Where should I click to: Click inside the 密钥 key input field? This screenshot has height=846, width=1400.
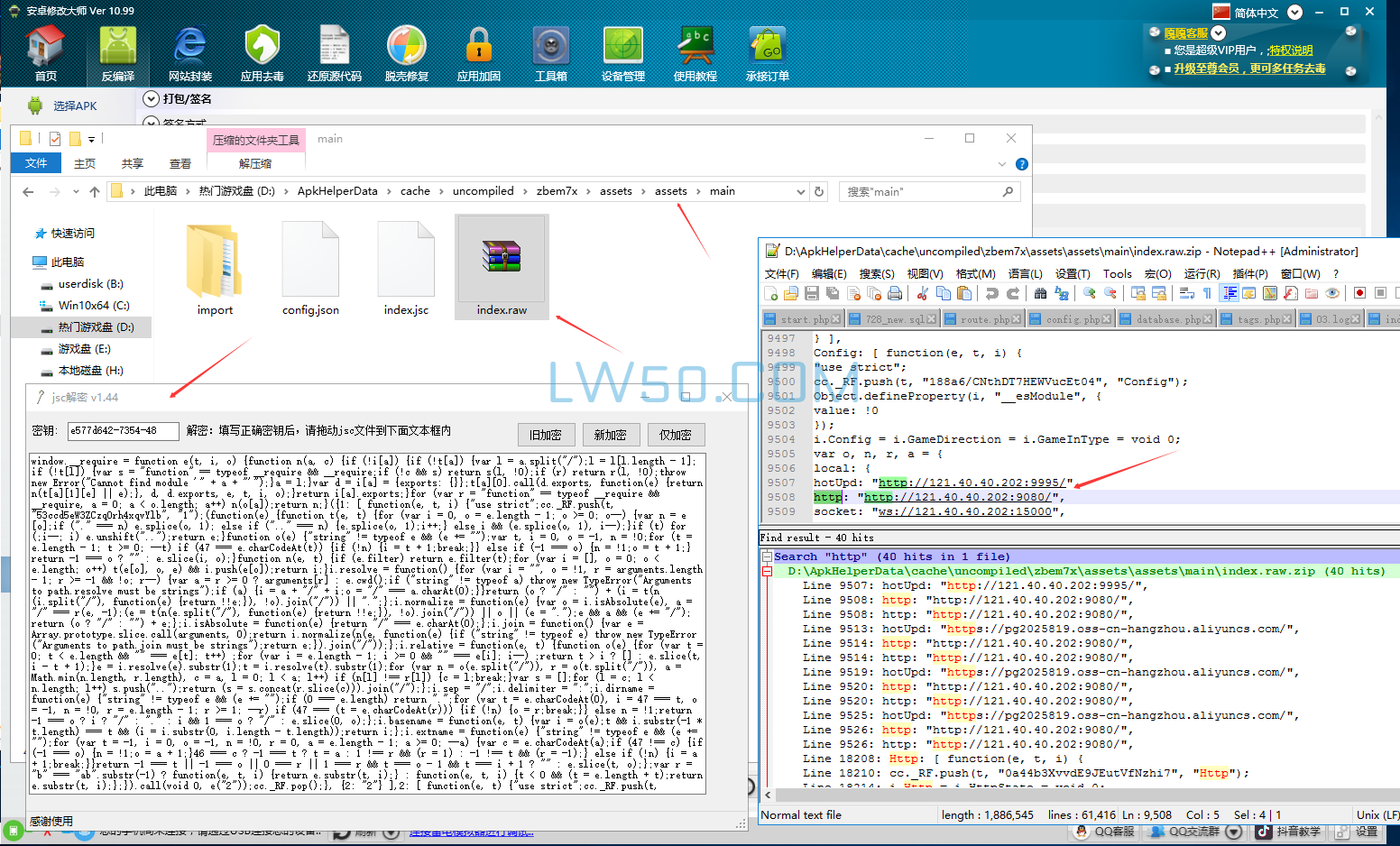click(122, 432)
